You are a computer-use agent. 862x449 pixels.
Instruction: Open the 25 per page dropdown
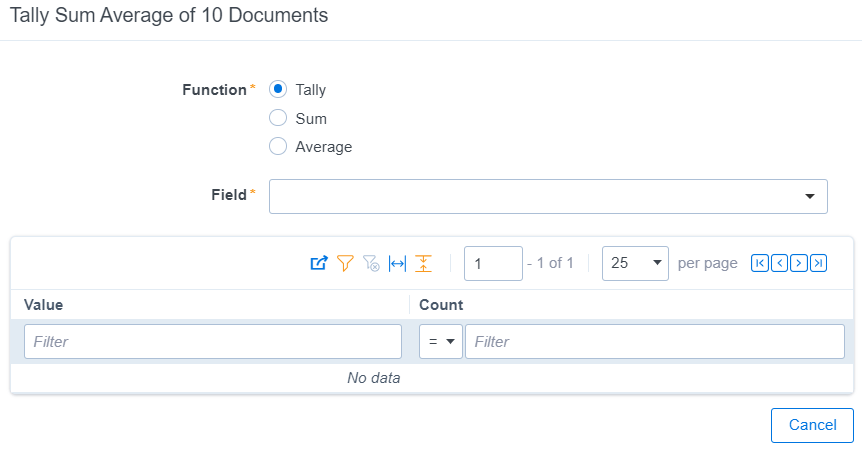635,263
